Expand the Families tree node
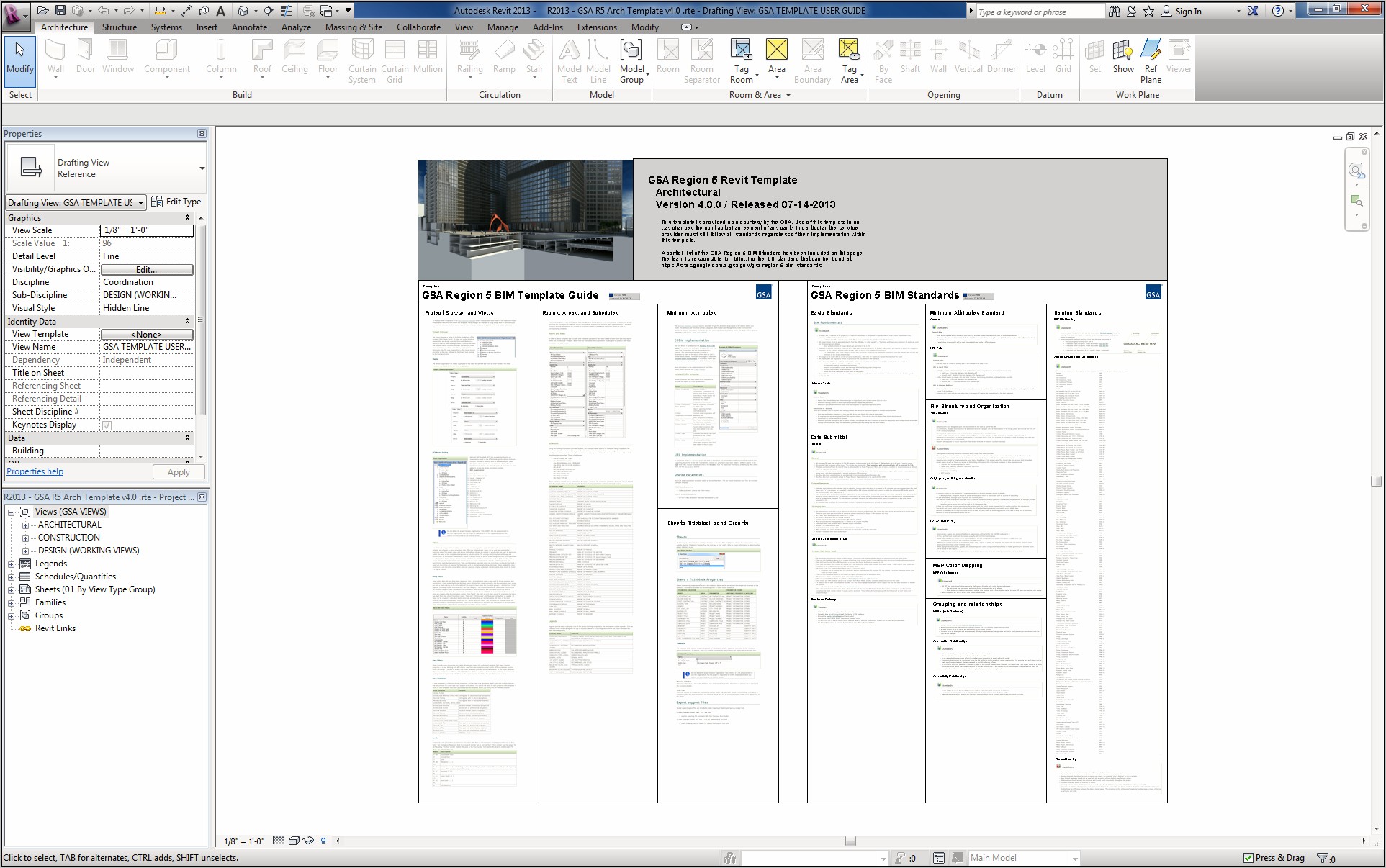Screen dimensions: 1386x868 [x=12, y=603]
